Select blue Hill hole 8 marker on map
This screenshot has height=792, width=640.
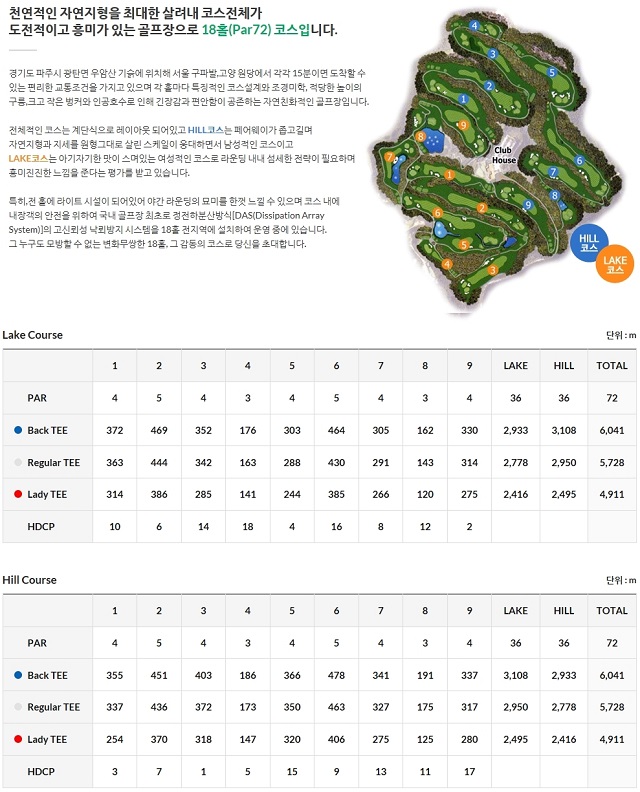pos(555,195)
